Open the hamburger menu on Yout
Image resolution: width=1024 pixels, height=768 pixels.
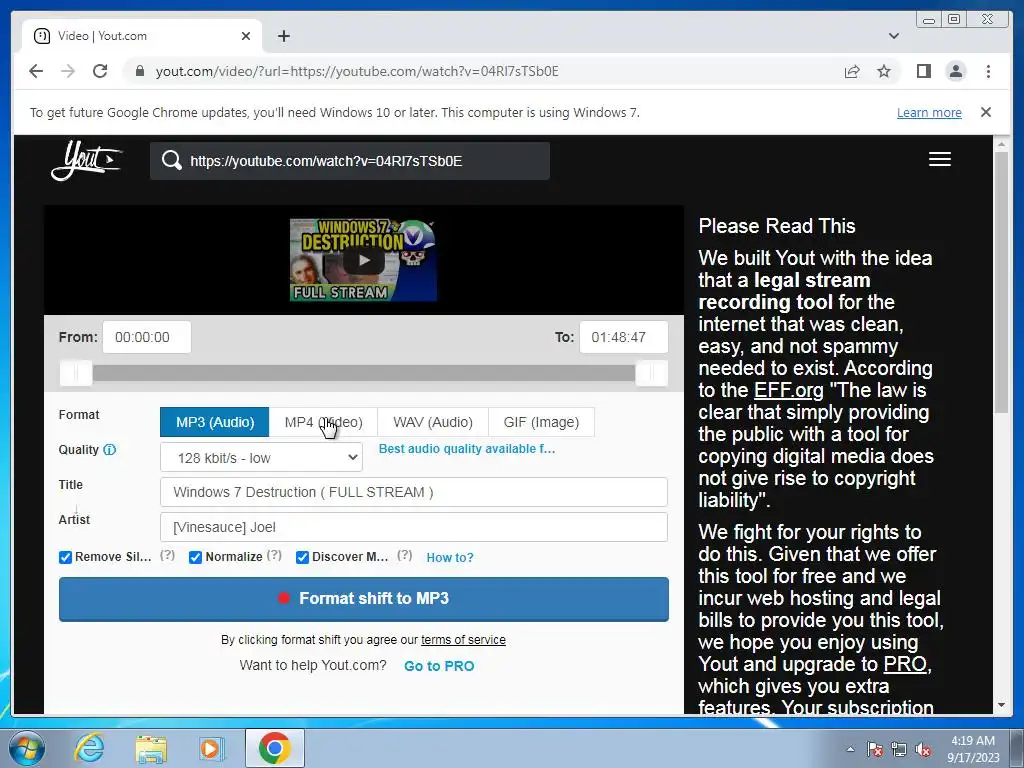939,159
